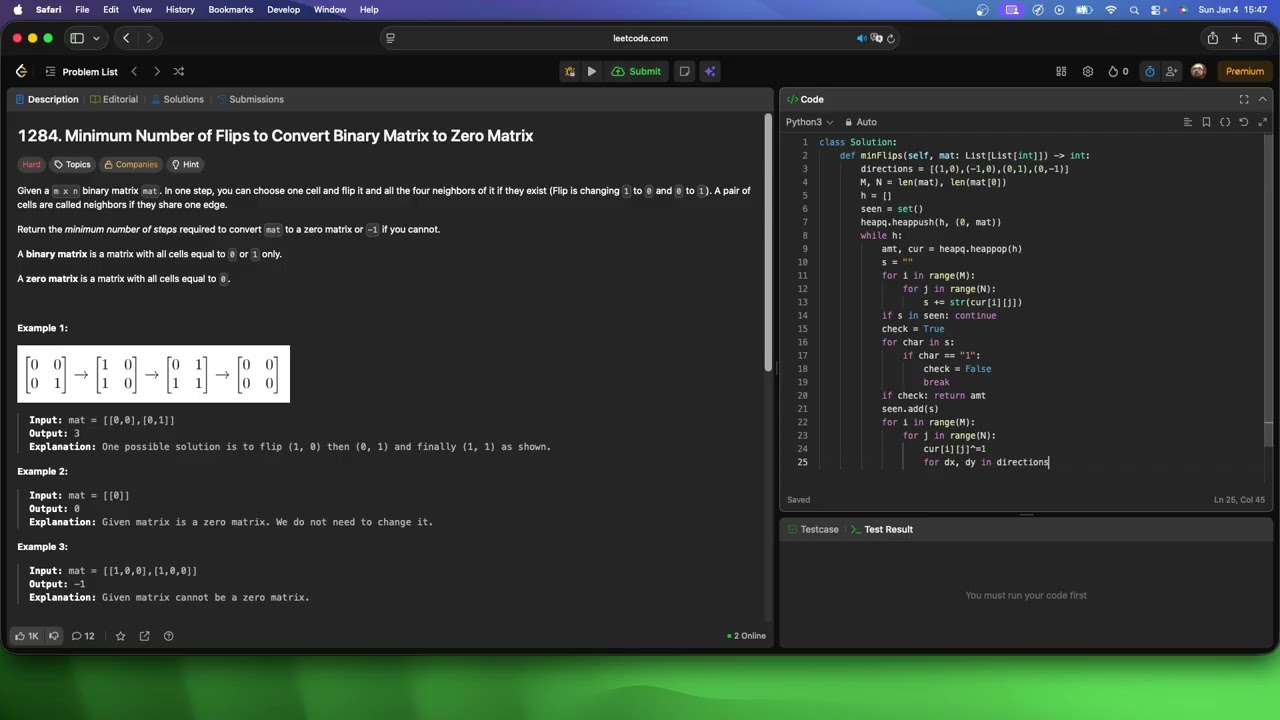Reload the page in address bar

tap(891, 38)
